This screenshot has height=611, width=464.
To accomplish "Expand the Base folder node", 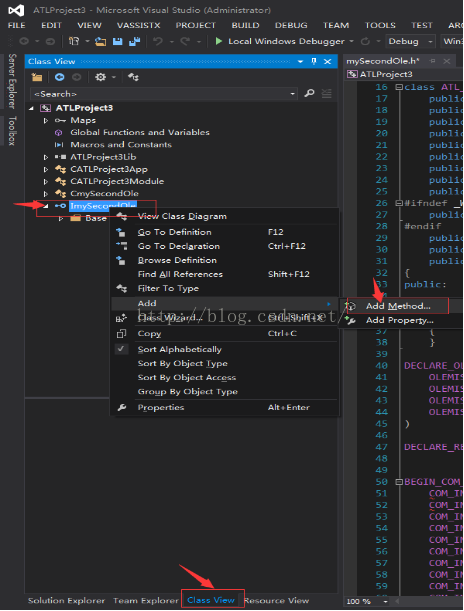I will [x=61, y=219].
